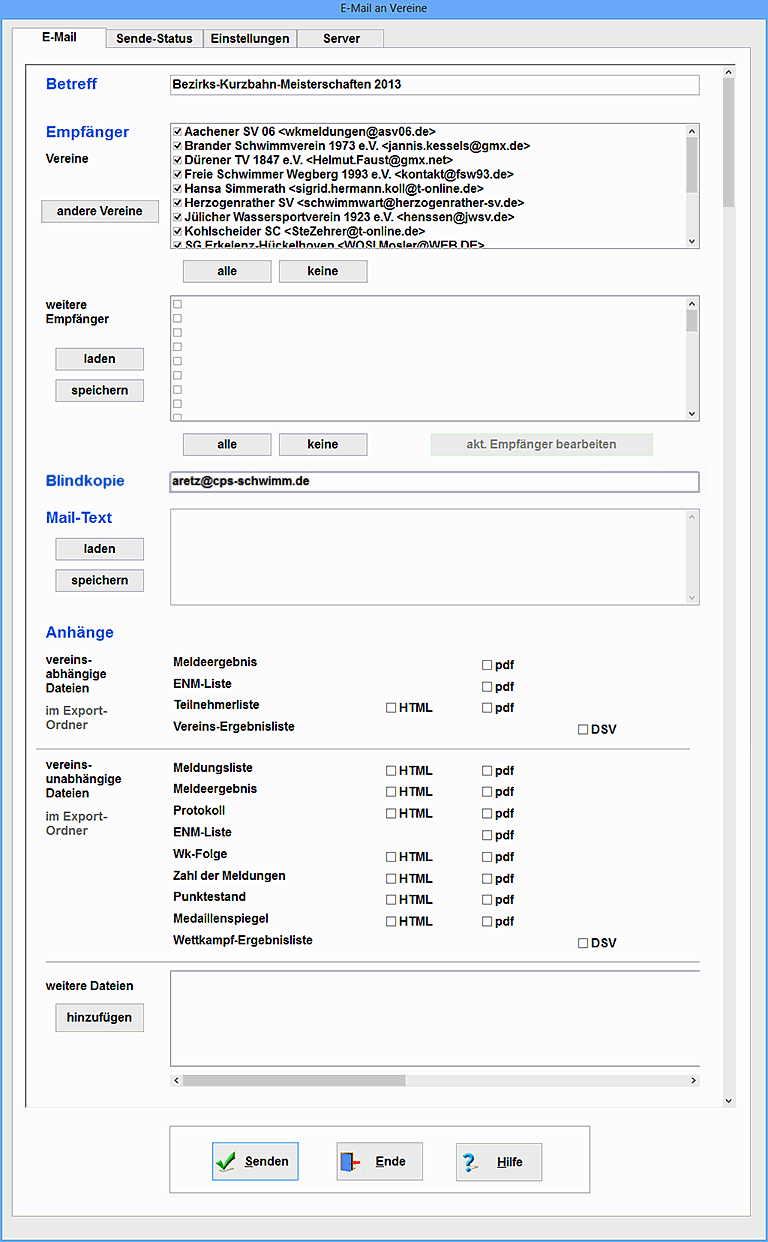Select alle under the Vereine list

pyautogui.click(x=227, y=271)
